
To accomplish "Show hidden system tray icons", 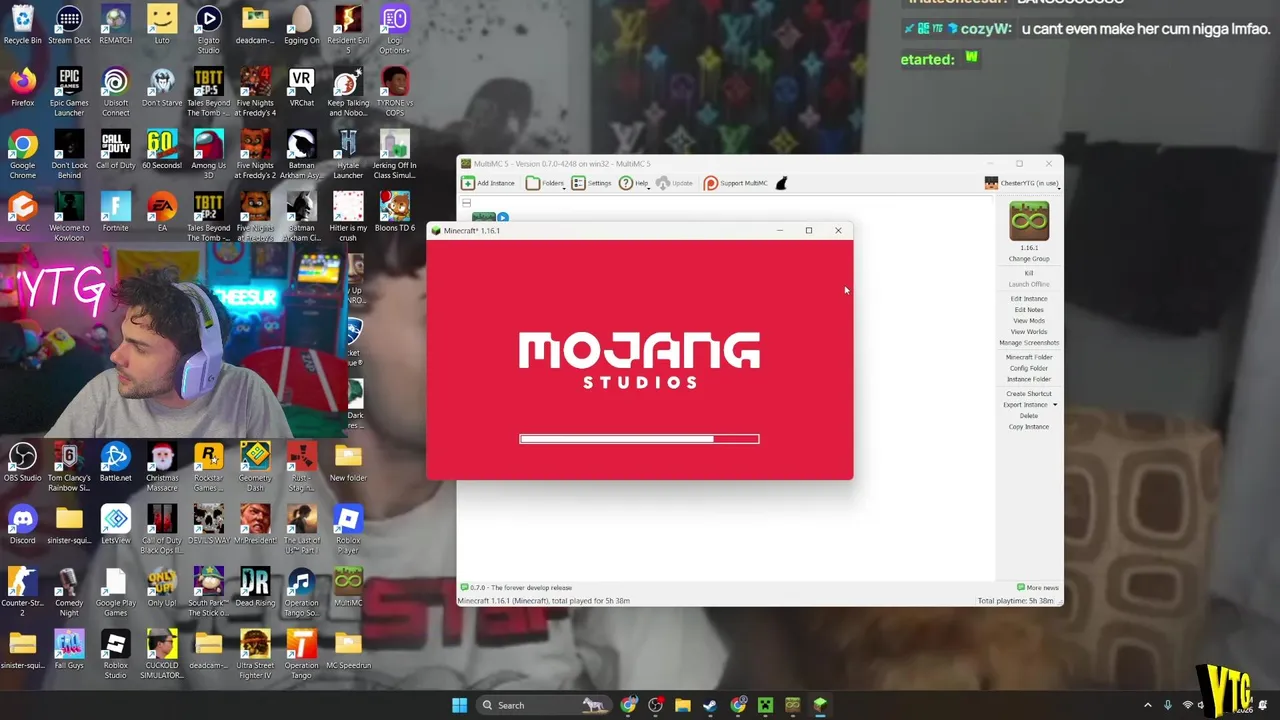I will [1147, 705].
